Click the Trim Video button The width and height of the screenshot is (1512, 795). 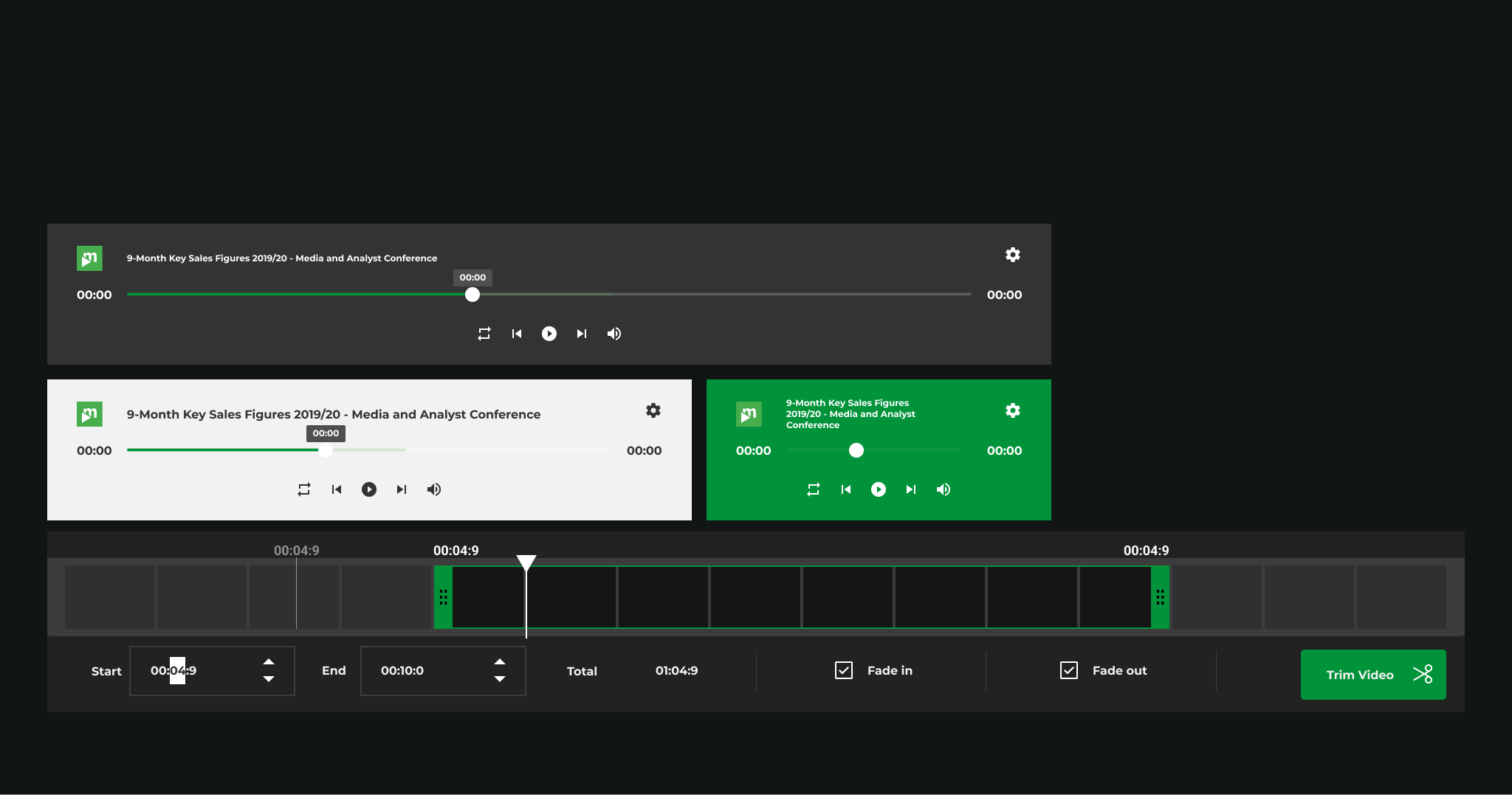1373,675
